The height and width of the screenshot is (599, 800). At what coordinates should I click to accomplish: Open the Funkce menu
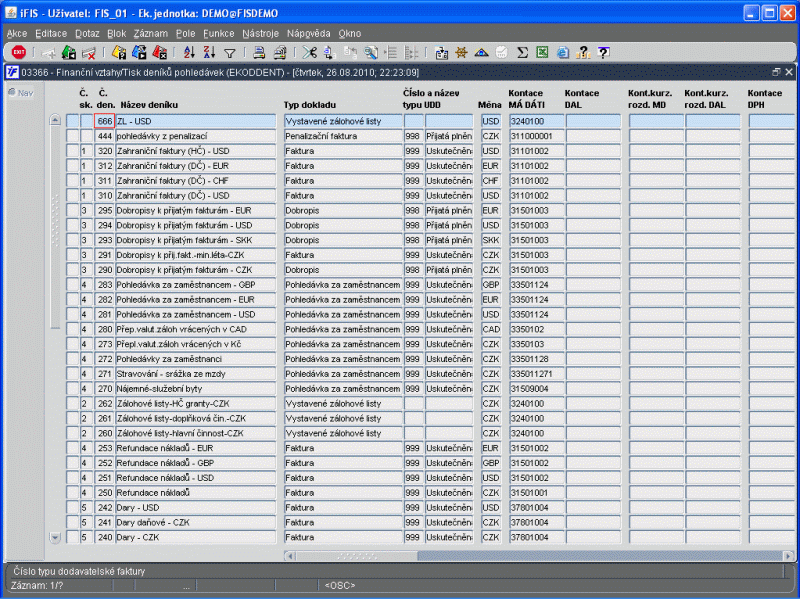point(218,34)
